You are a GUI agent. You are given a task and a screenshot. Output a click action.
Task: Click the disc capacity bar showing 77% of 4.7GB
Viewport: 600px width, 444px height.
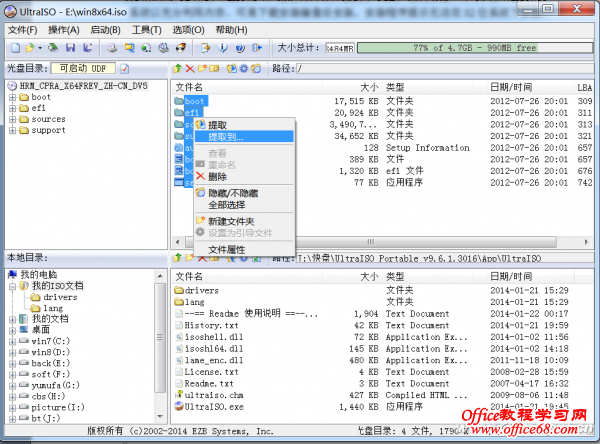pos(475,48)
